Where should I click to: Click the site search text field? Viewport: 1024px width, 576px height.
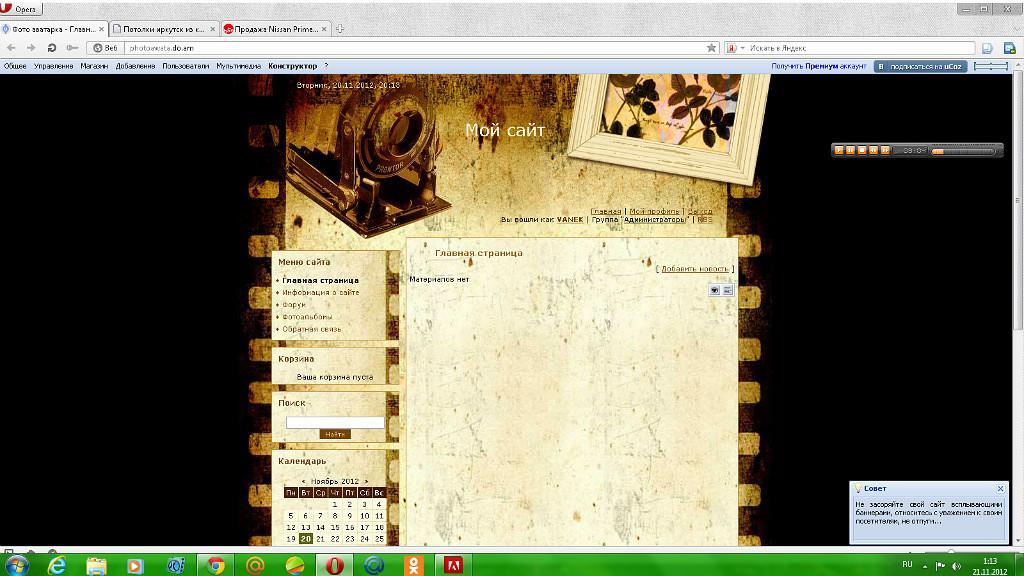coord(335,422)
